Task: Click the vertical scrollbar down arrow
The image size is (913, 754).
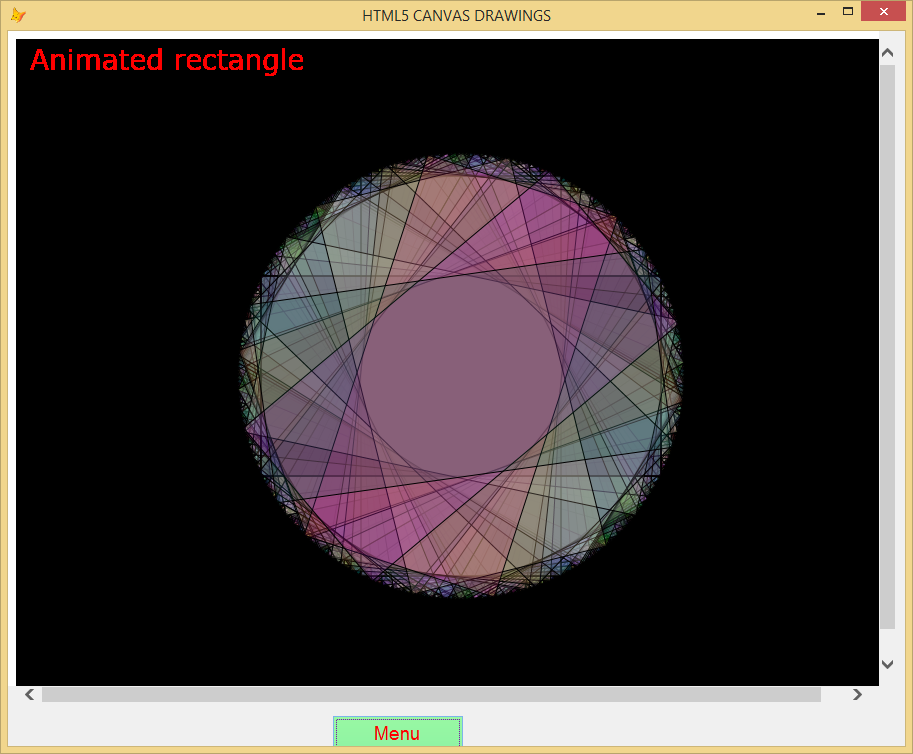Action: tap(887, 664)
